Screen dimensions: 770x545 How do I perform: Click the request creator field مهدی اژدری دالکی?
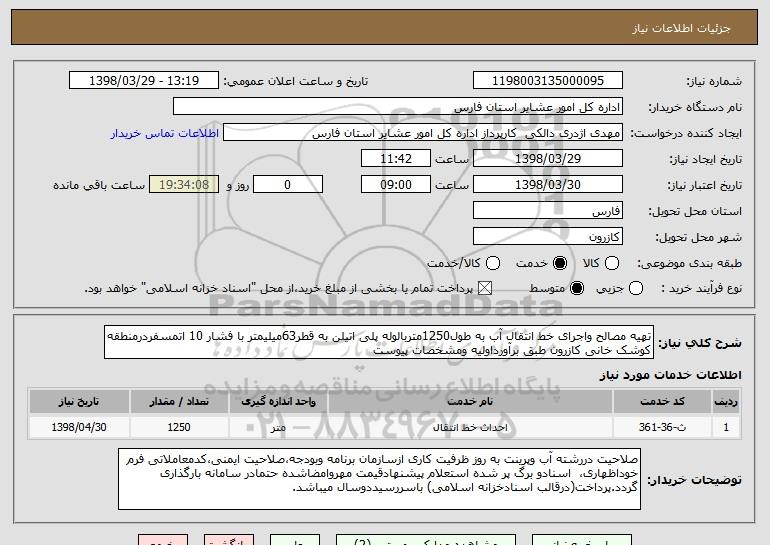coord(423,133)
